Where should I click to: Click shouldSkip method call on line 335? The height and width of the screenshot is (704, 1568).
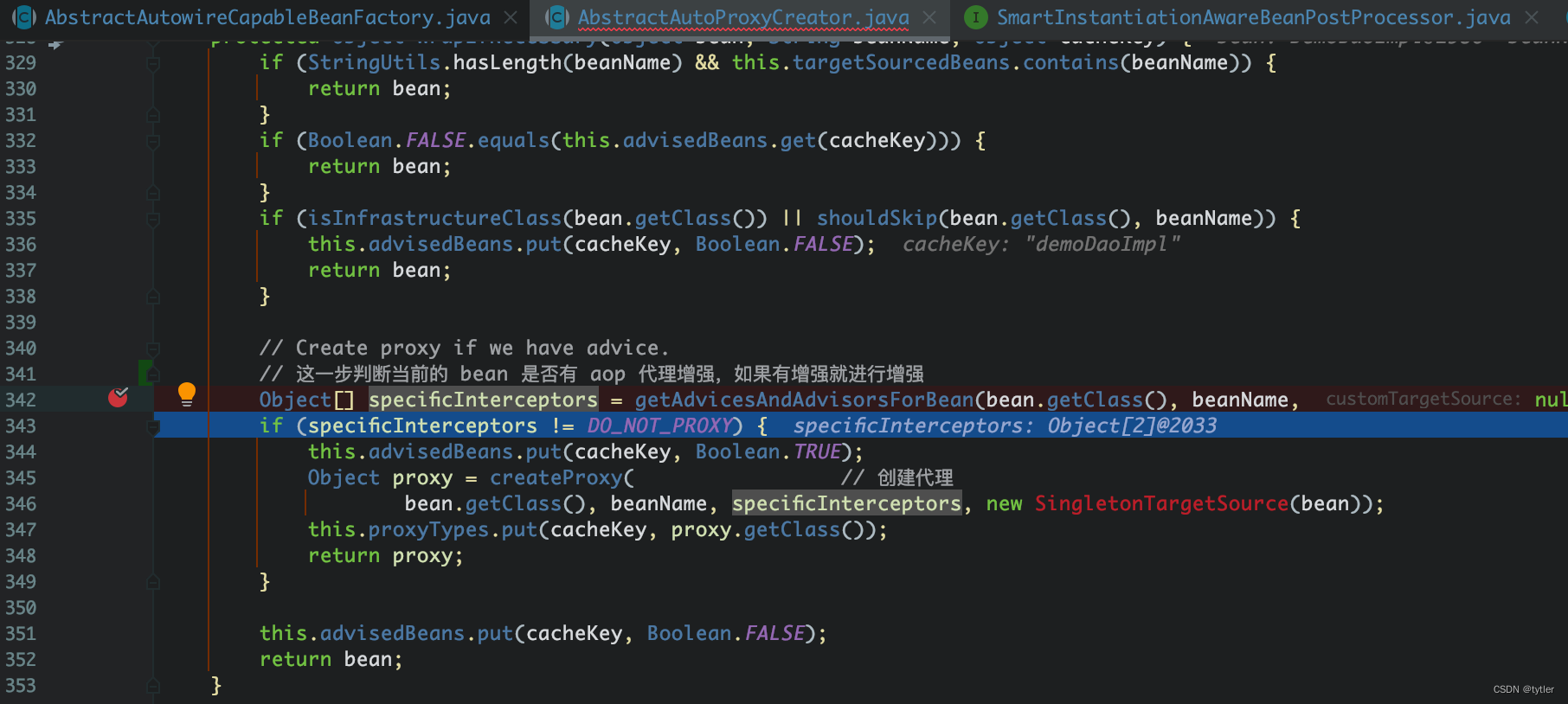(877, 218)
